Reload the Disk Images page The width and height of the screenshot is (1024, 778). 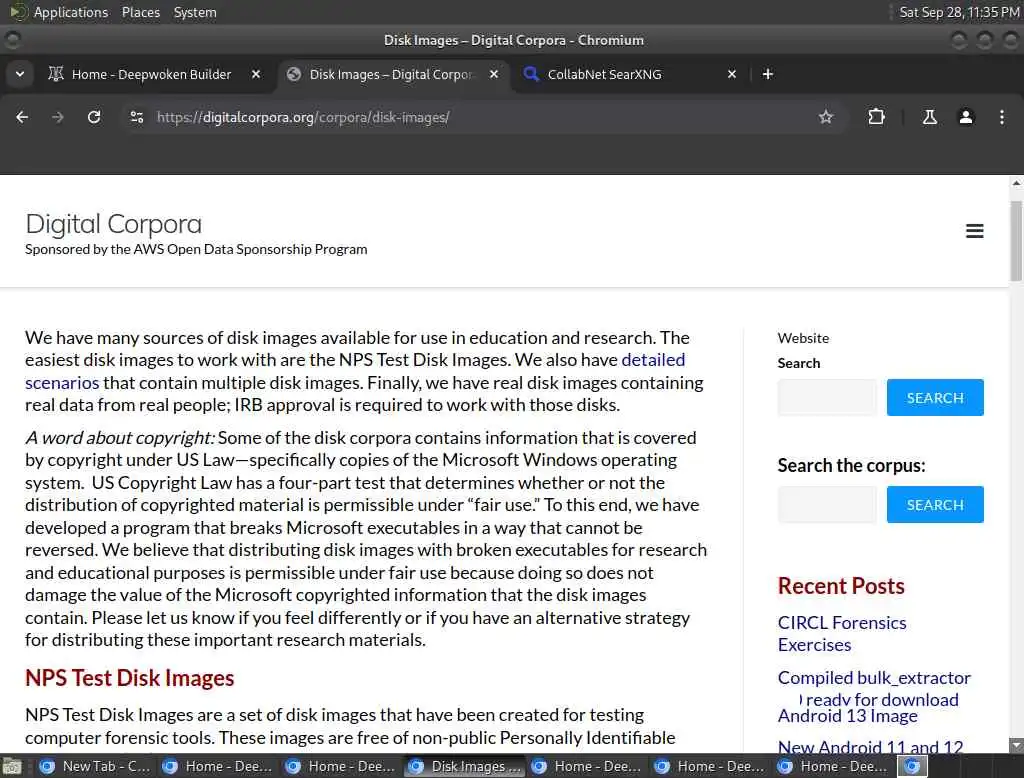coord(94,117)
